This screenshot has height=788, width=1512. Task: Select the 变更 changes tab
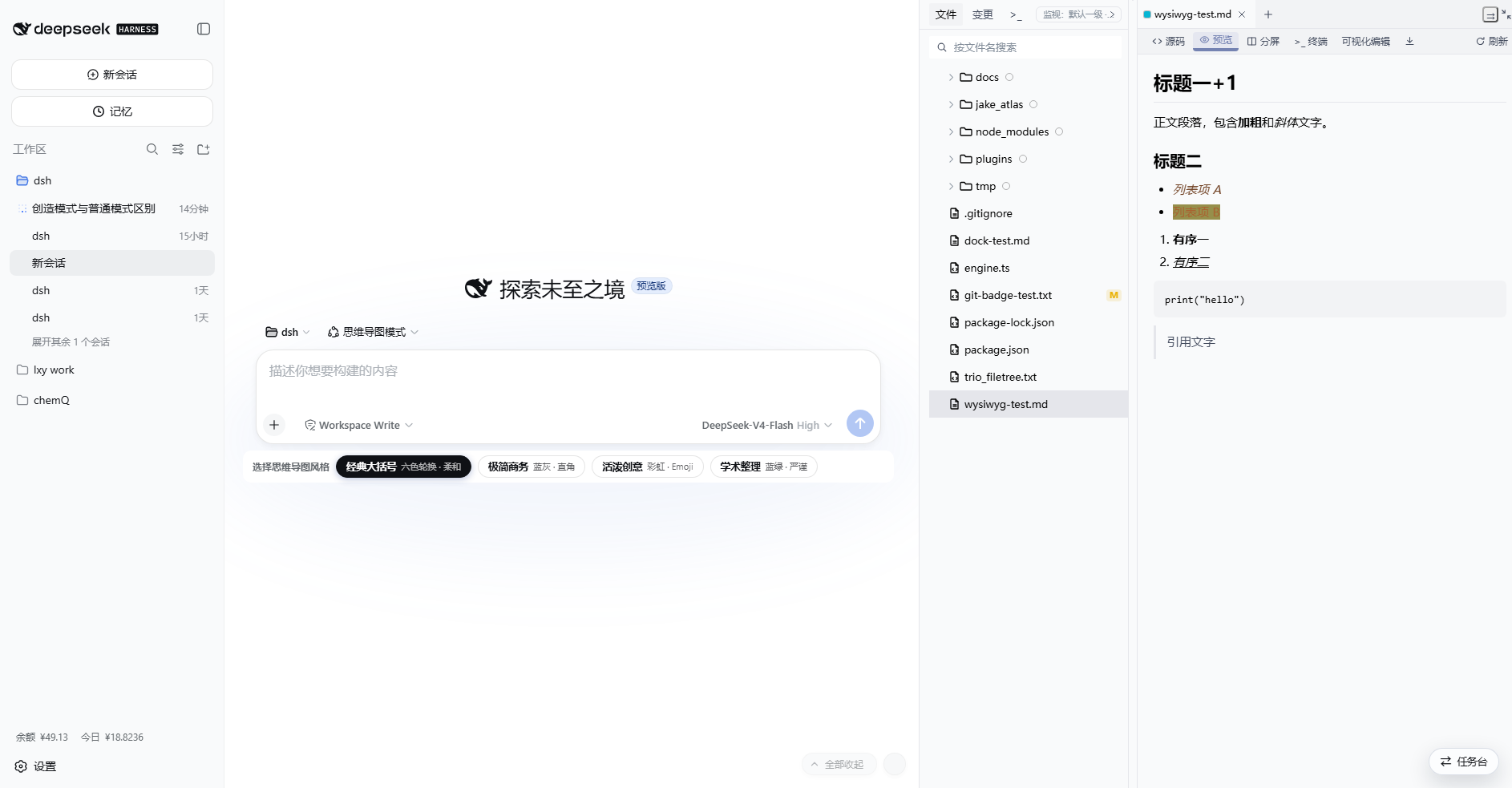point(983,14)
